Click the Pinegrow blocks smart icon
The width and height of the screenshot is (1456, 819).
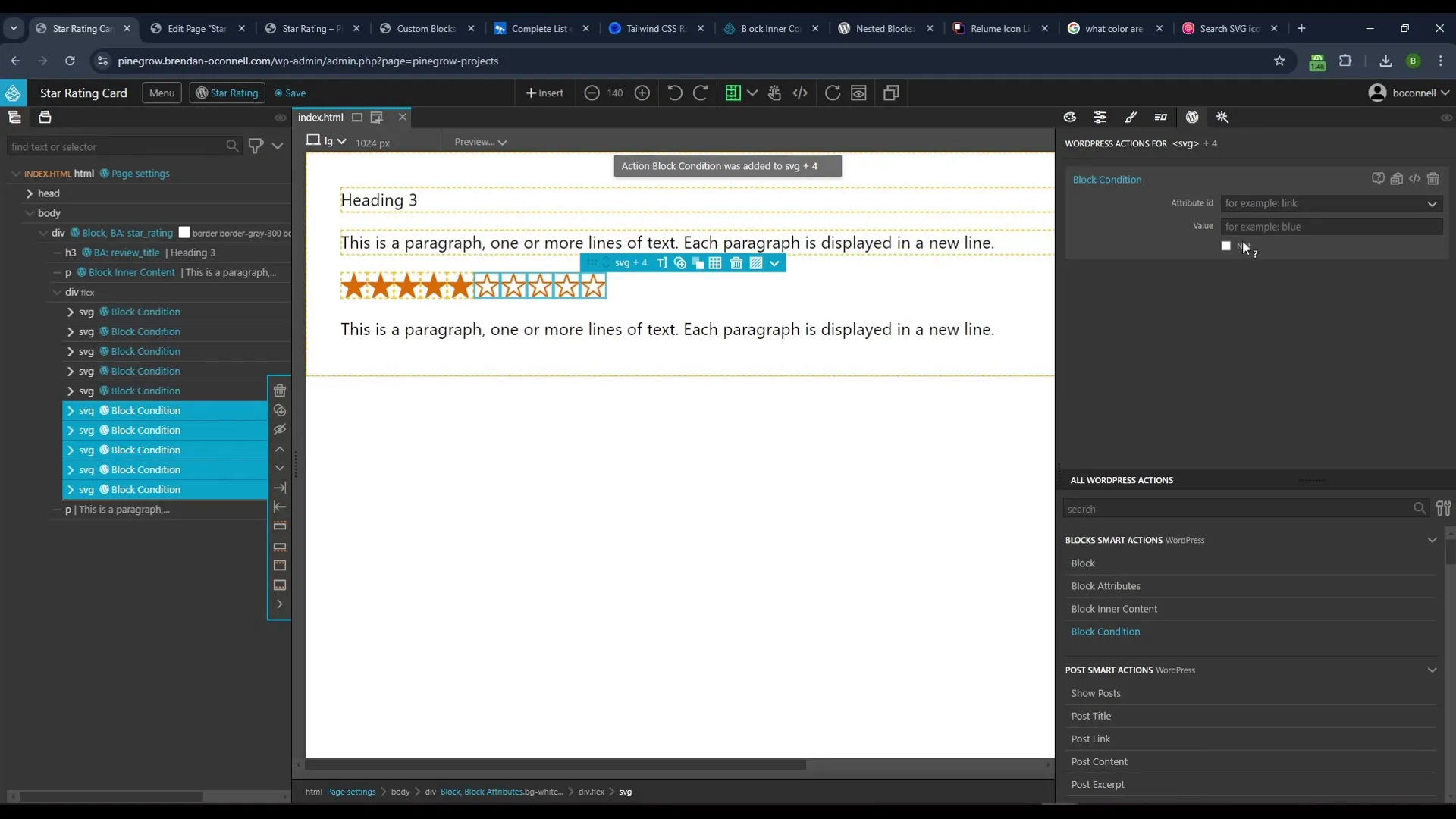(x=1223, y=118)
